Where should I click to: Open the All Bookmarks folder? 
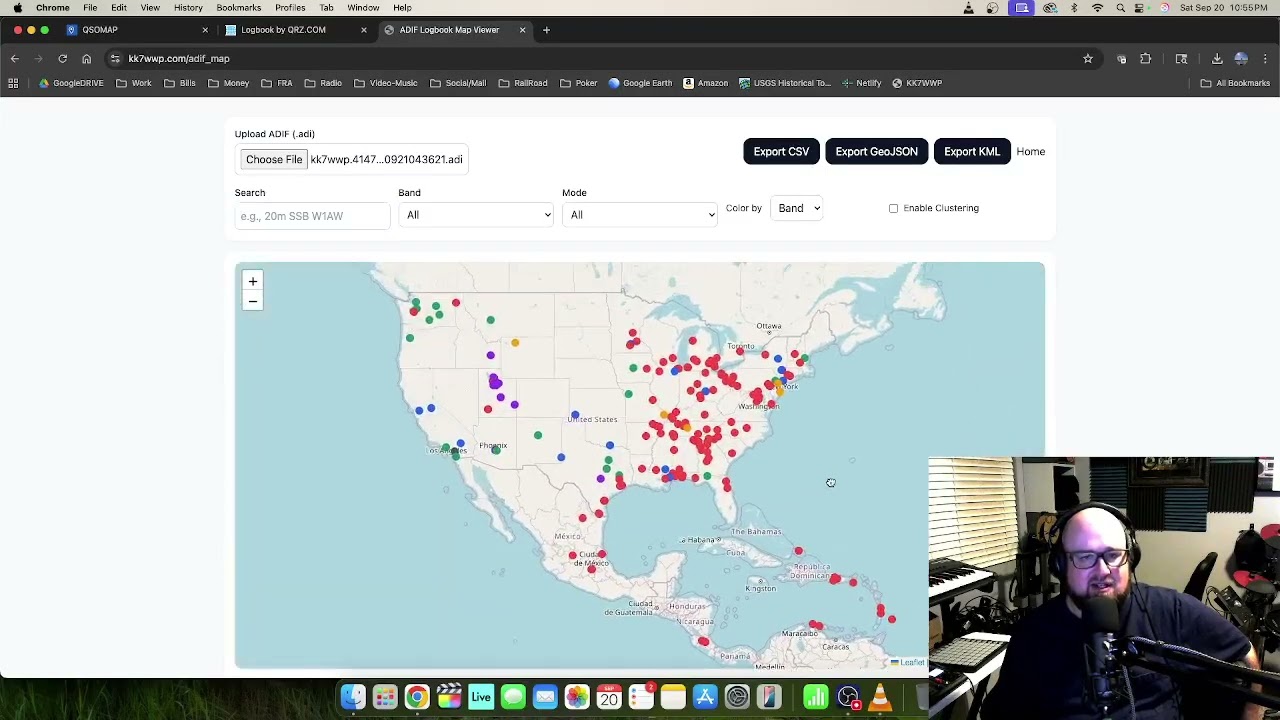tap(1235, 83)
